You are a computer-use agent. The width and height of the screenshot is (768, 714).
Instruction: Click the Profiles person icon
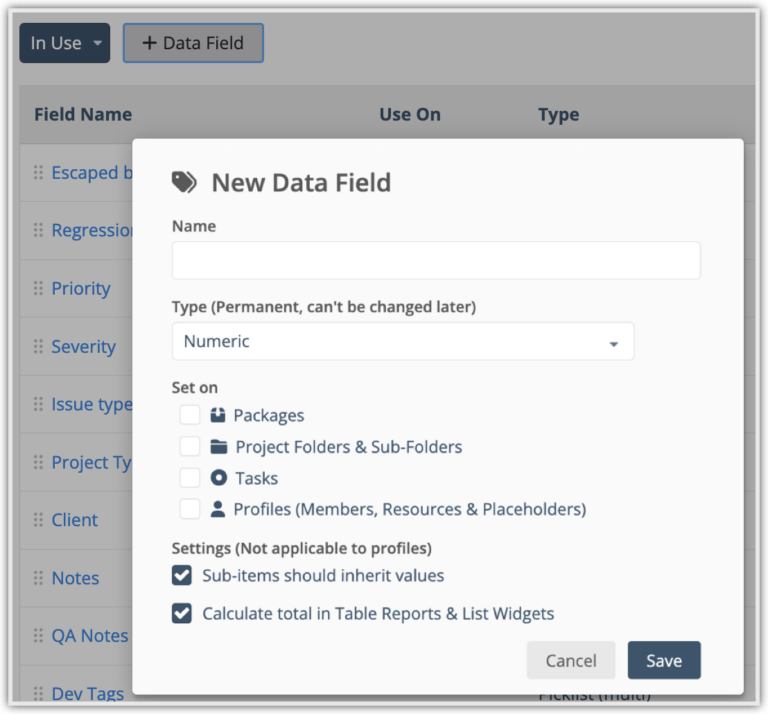coord(218,509)
